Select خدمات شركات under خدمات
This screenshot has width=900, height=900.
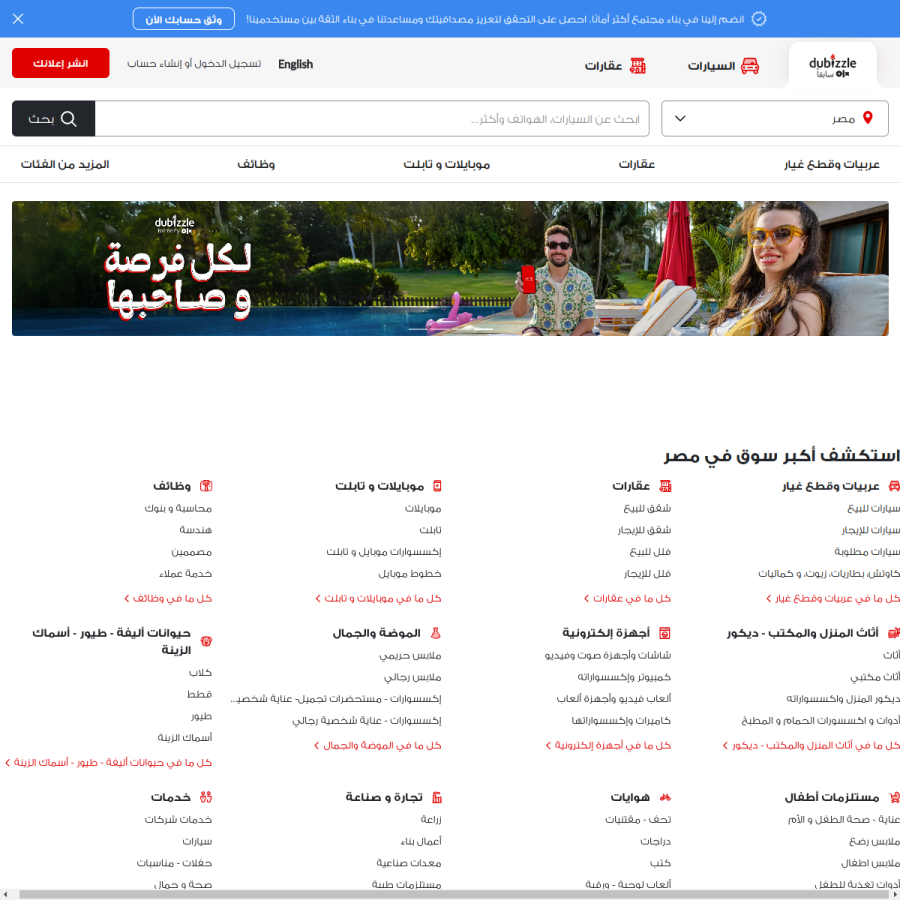click(x=178, y=820)
